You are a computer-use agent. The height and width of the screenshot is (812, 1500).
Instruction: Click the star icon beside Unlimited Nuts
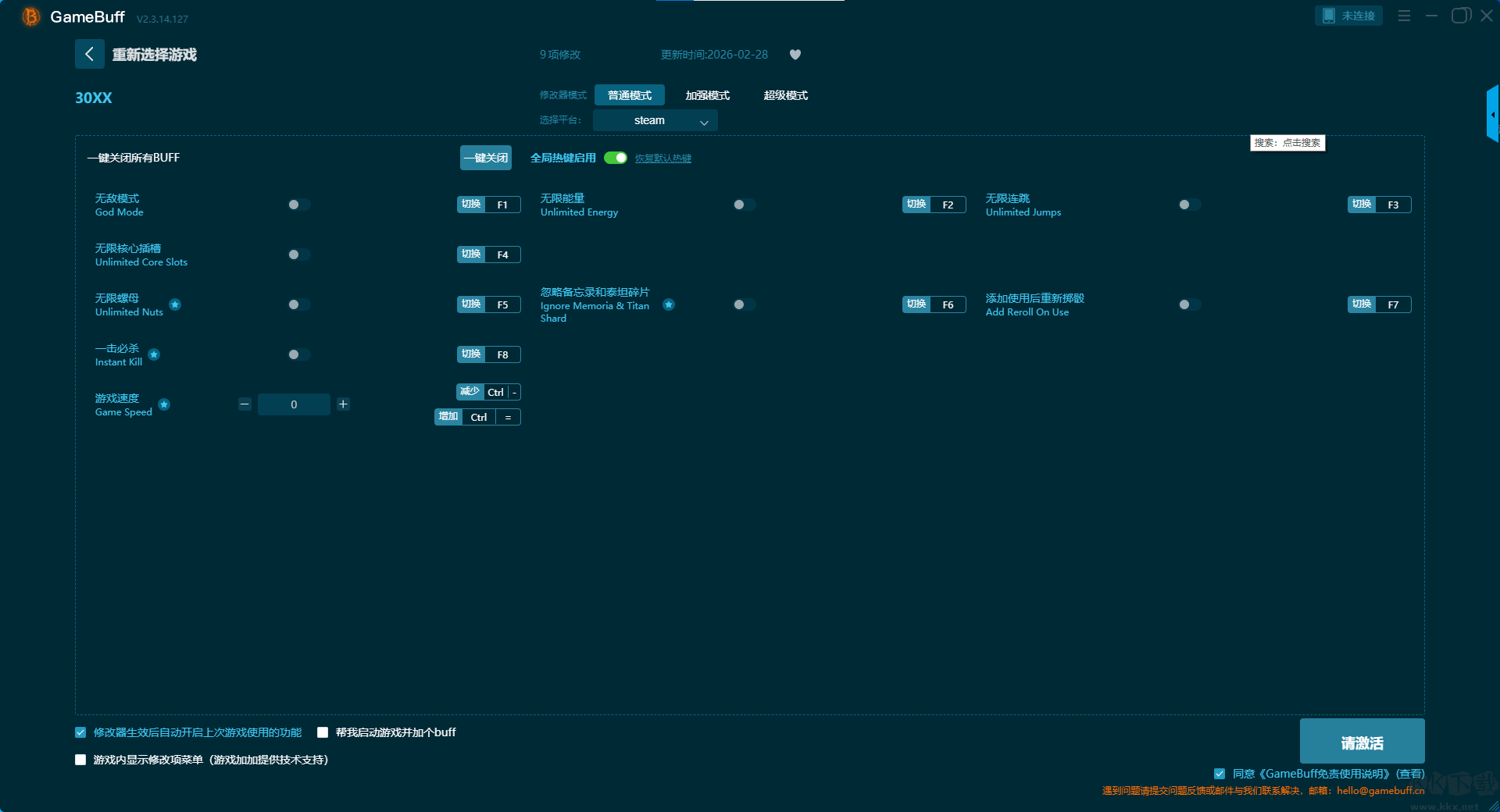[175, 304]
